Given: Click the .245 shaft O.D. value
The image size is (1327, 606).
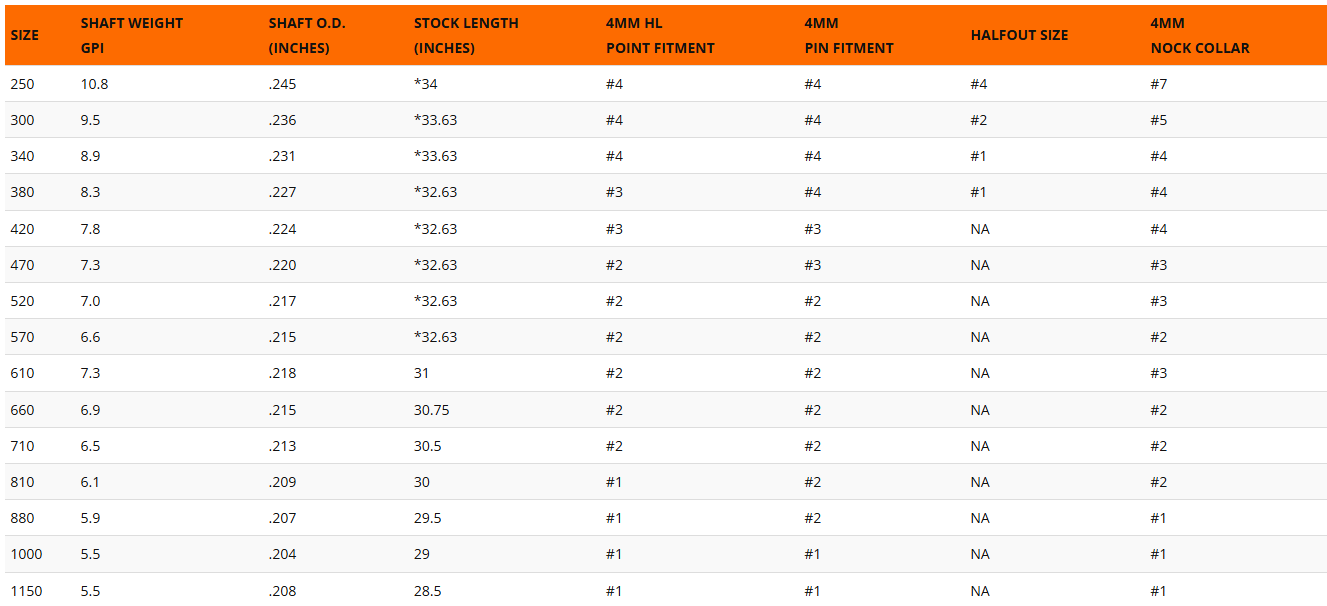Looking at the screenshot, I should pyautogui.click(x=282, y=84).
